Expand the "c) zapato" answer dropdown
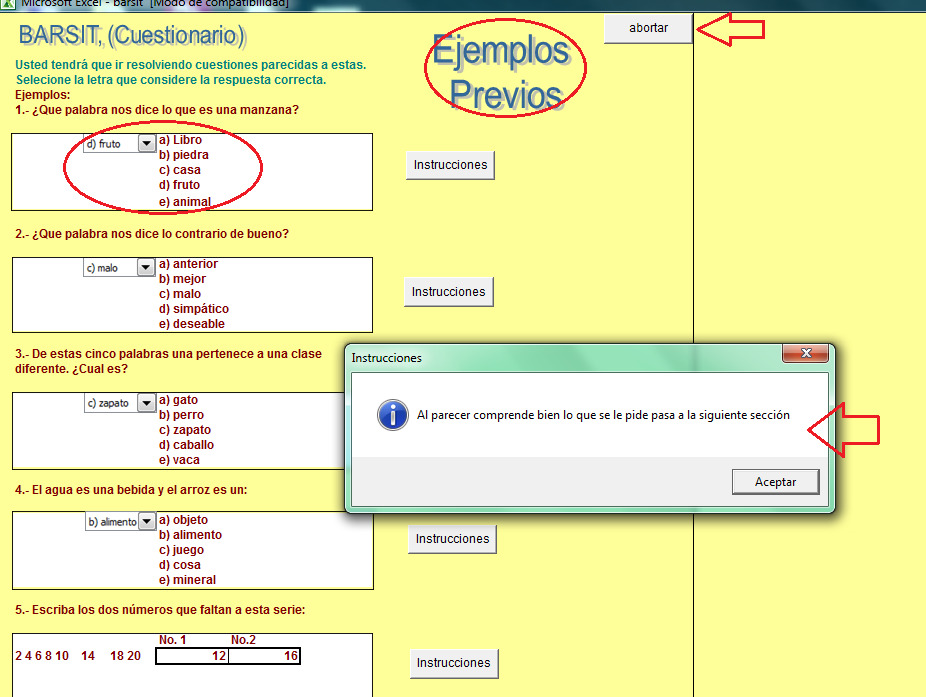Viewport: 926px width, 697px height. (146, 403)
